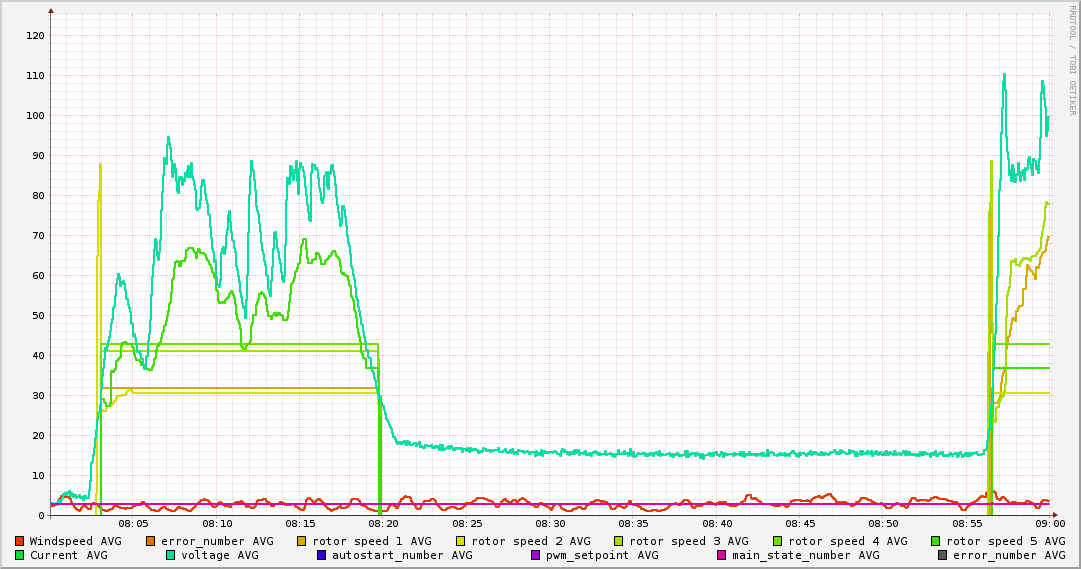Select the rotor speed 3 AVG swatch
The height and width of the screenshot is (569, 1081).
pos(619,541)
